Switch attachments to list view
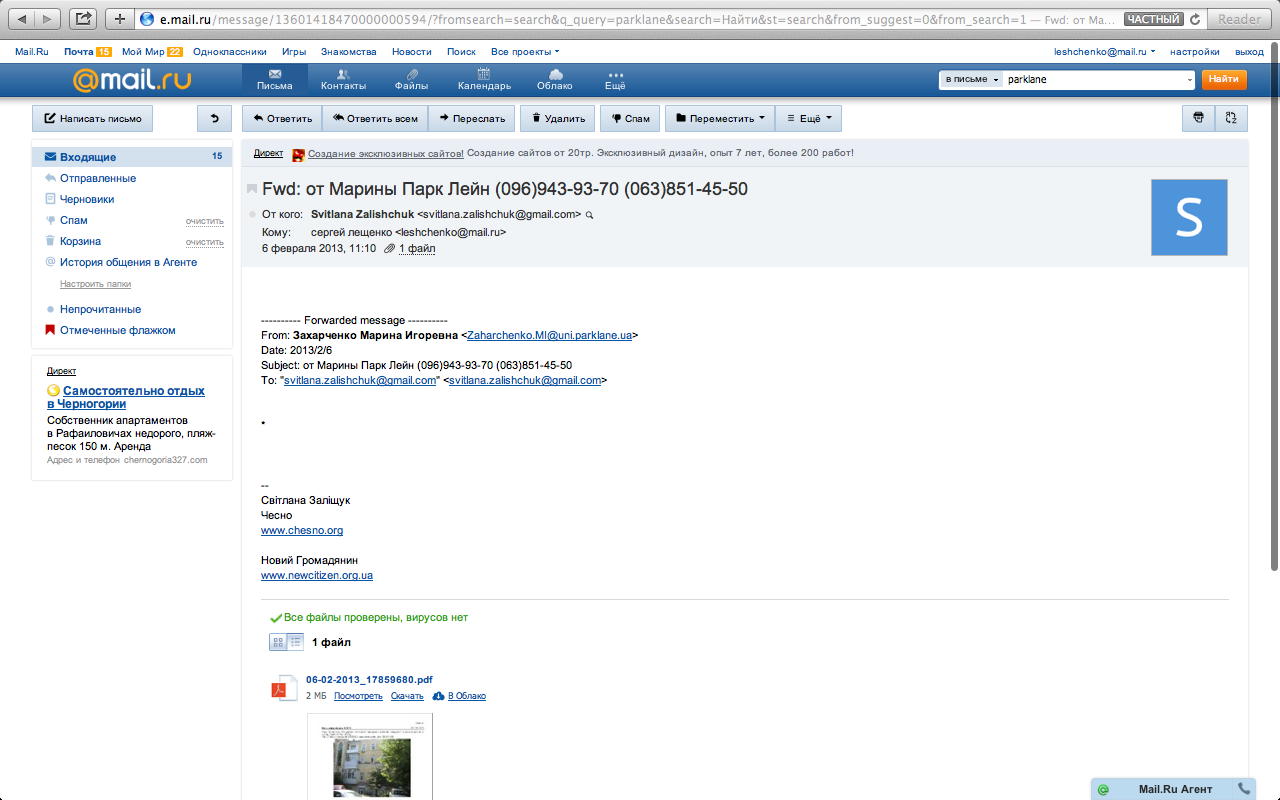 click(x=296, y=642)
